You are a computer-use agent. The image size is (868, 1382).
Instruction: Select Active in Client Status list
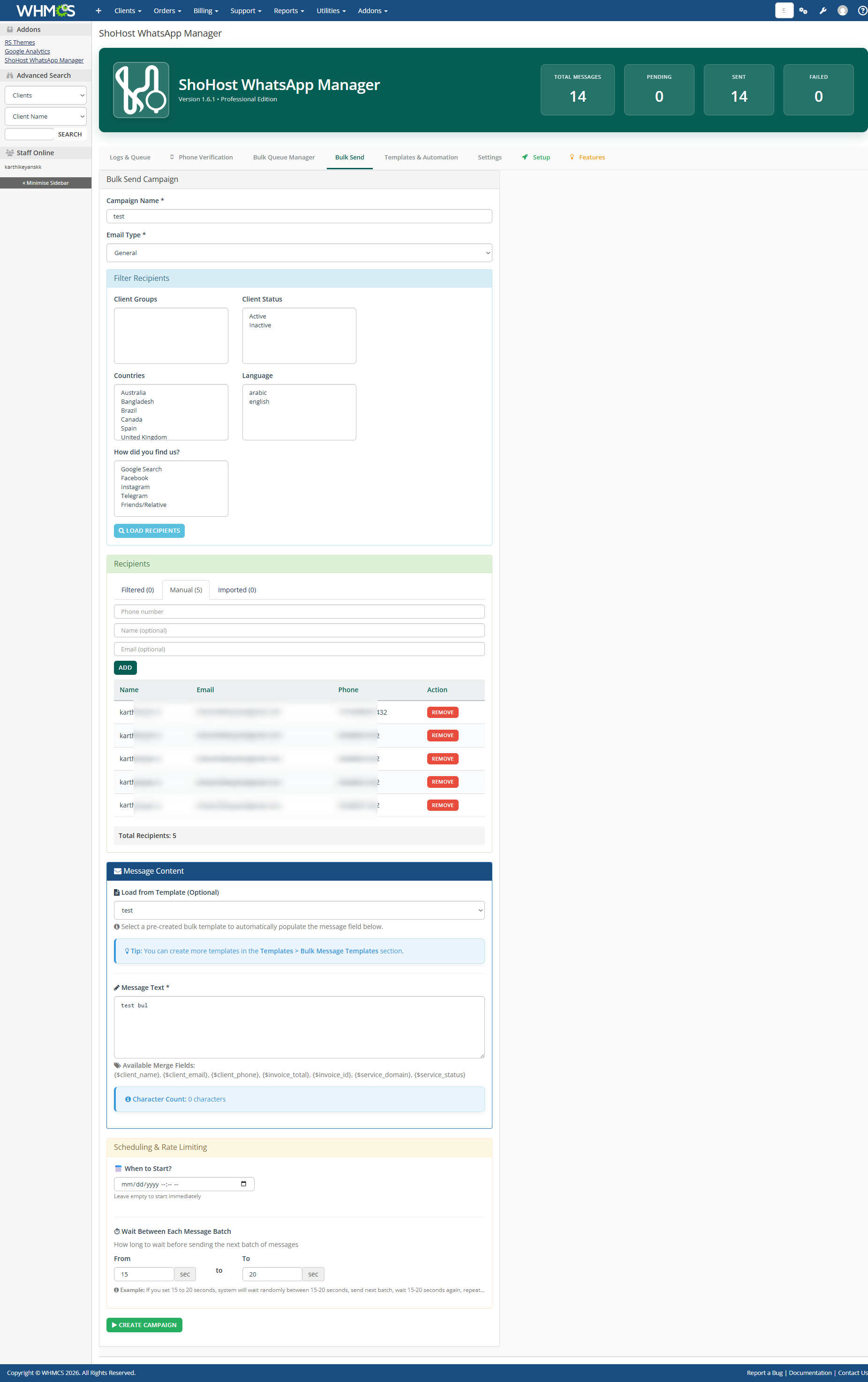pyautogui.click(x=258, y=317)
